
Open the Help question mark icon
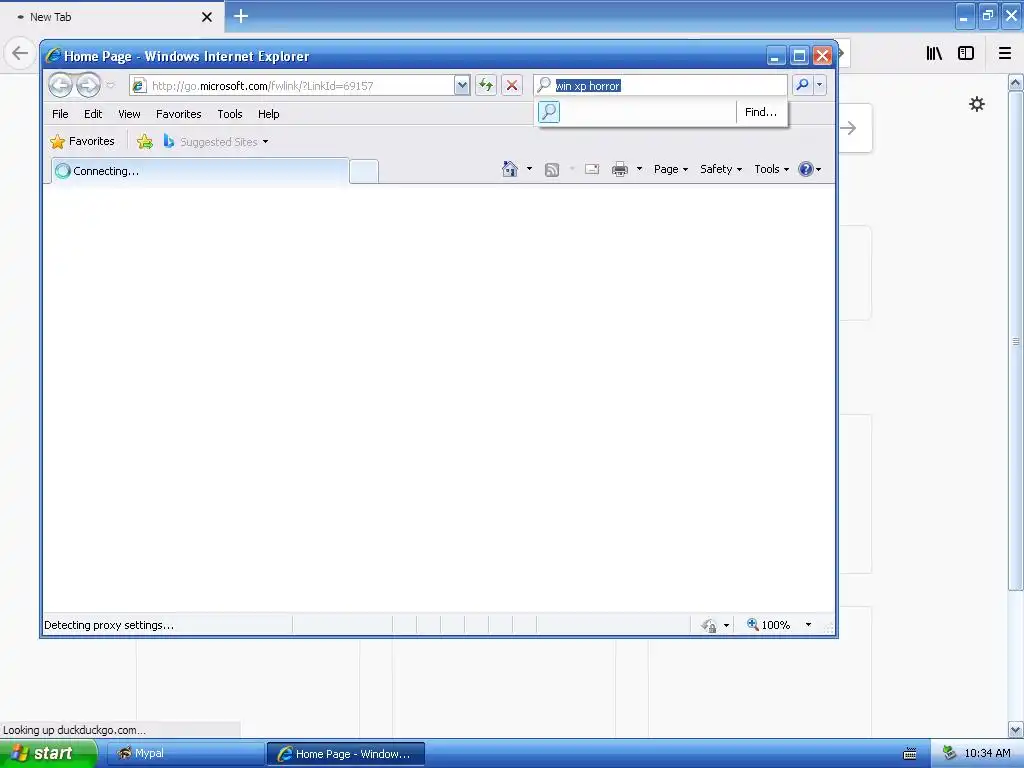tap(806, 169)
